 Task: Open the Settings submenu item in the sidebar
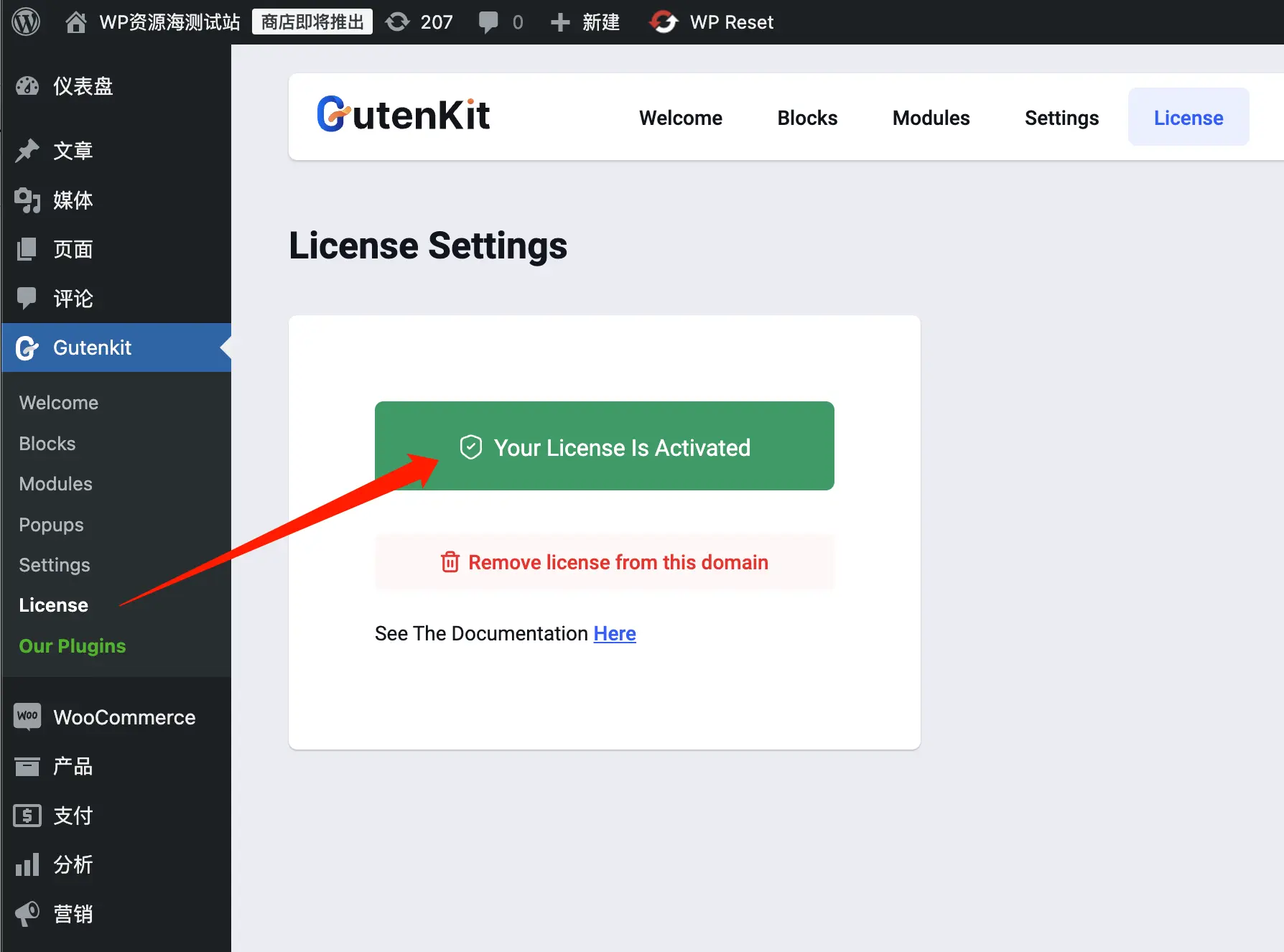point(55,565)
